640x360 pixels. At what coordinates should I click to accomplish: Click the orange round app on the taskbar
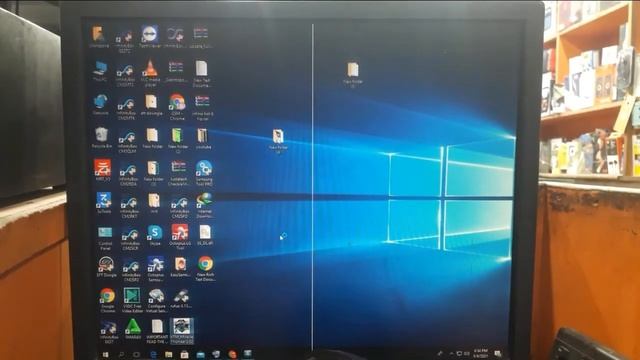(232, 354)
